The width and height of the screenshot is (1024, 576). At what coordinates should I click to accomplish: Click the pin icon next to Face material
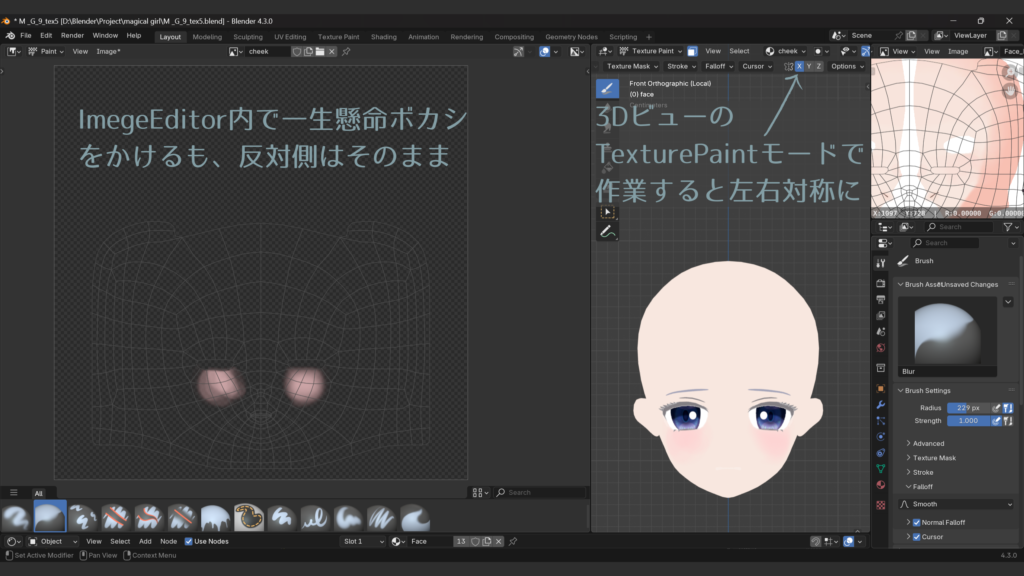pyautogui.click(x=513, y=541)
